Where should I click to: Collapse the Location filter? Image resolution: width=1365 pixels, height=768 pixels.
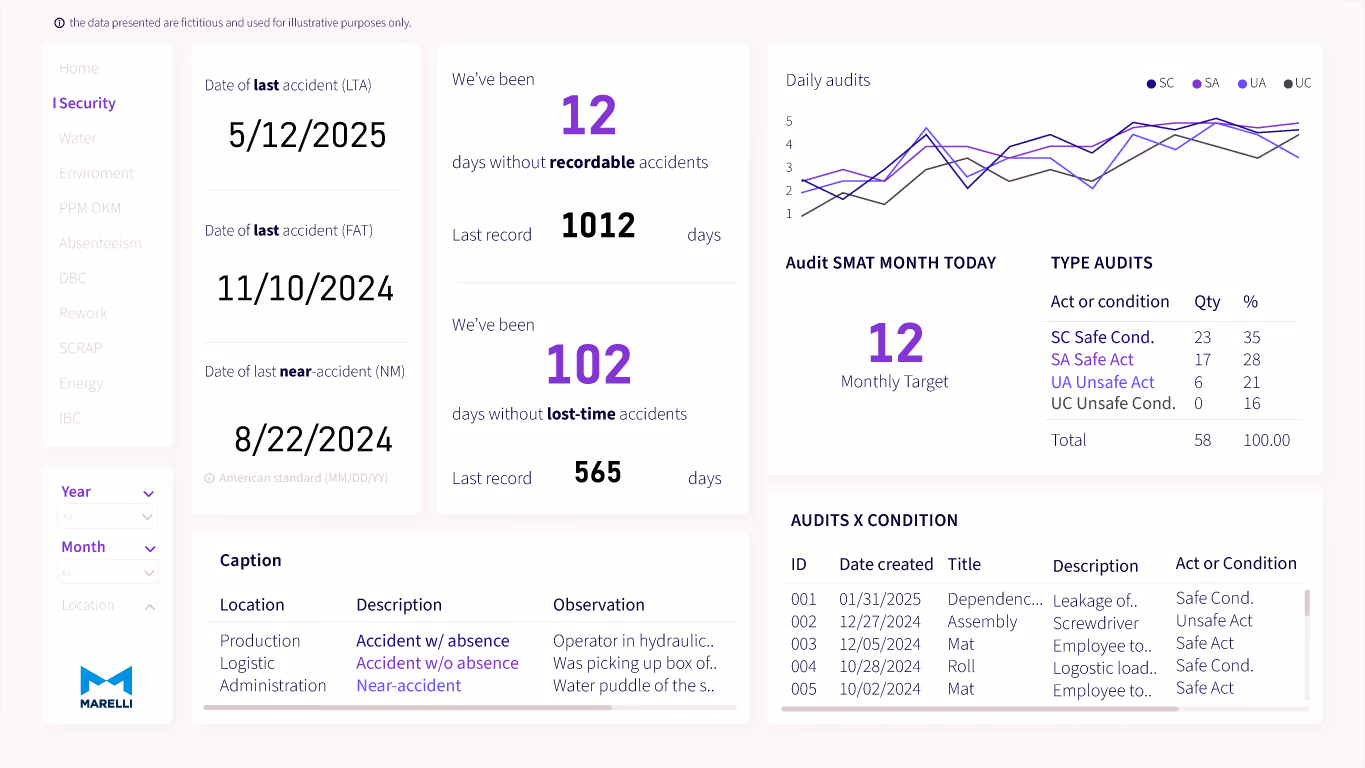pyautogui.click(x=148, y=605)
